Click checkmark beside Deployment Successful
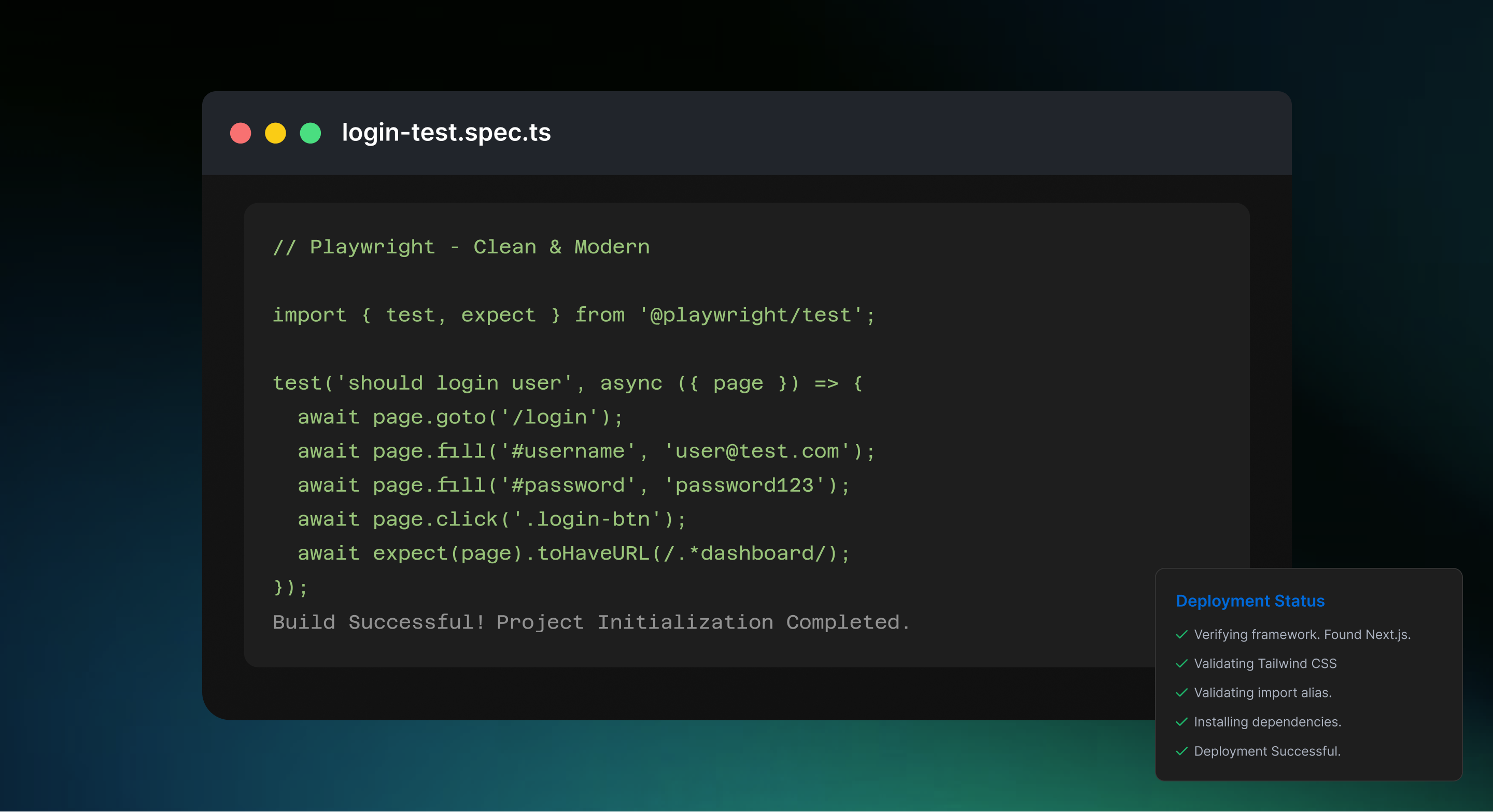 point(1181,751)
